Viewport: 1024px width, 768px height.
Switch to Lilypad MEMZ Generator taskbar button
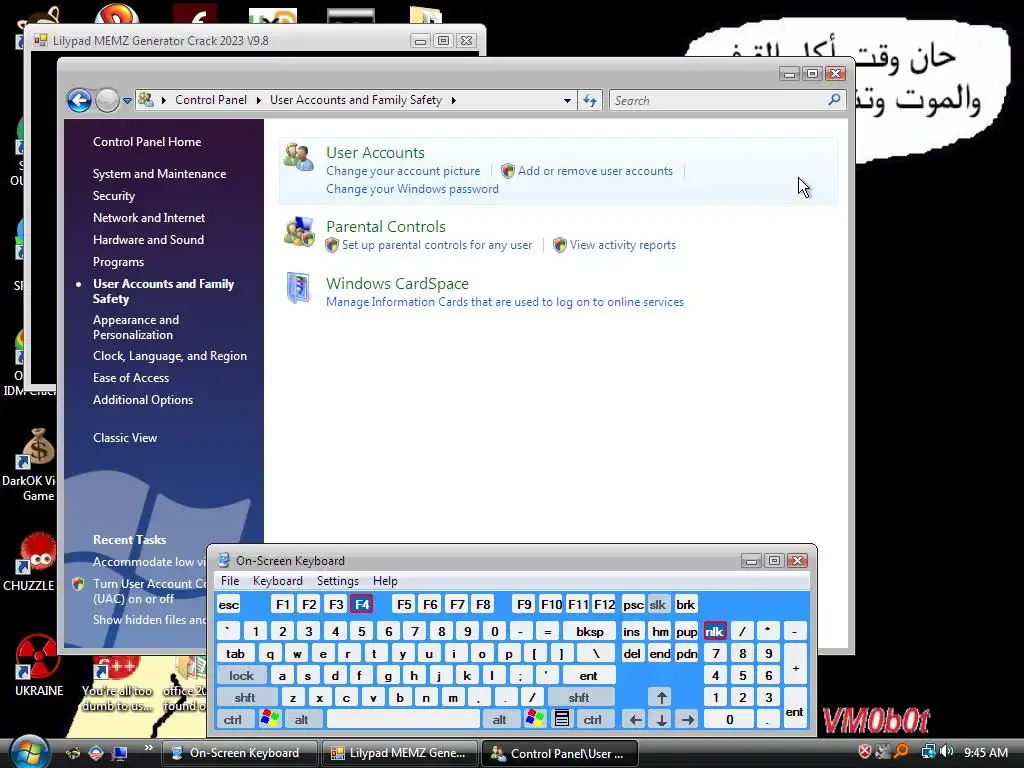click(x=399, y=753)
